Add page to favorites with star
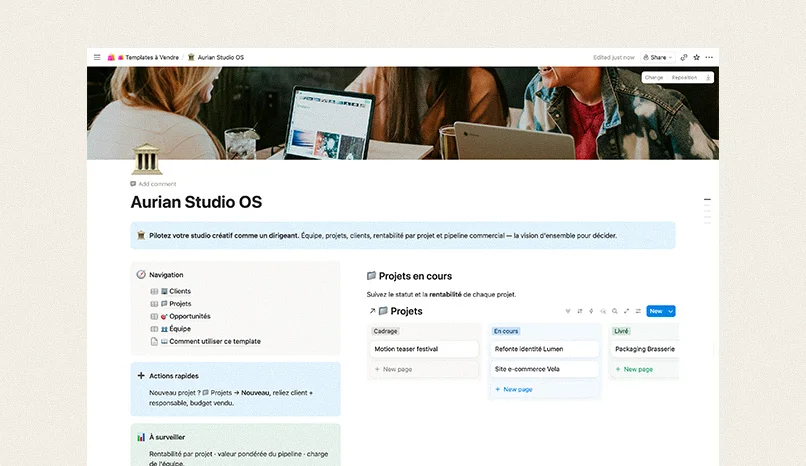806x466 pixels. coord(697,58)
